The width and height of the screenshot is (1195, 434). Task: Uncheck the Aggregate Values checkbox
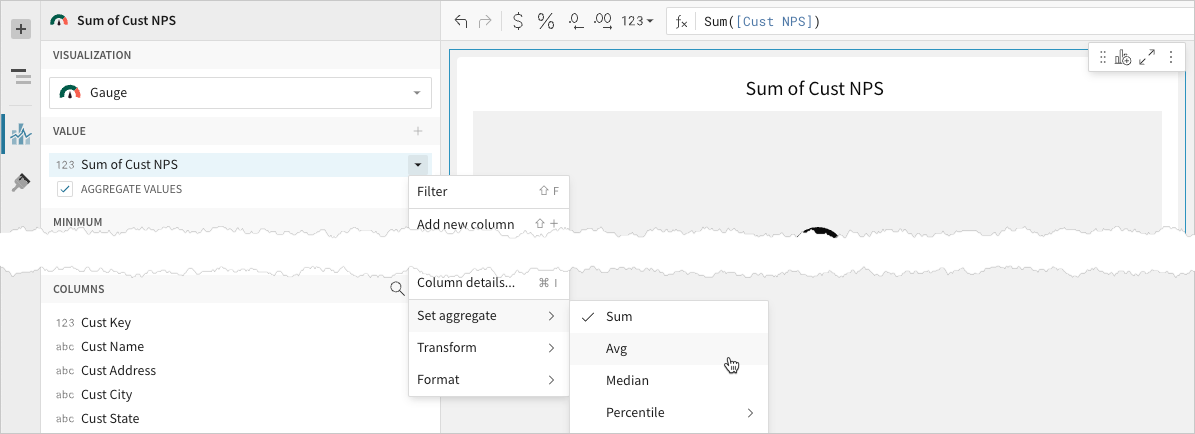65,189
